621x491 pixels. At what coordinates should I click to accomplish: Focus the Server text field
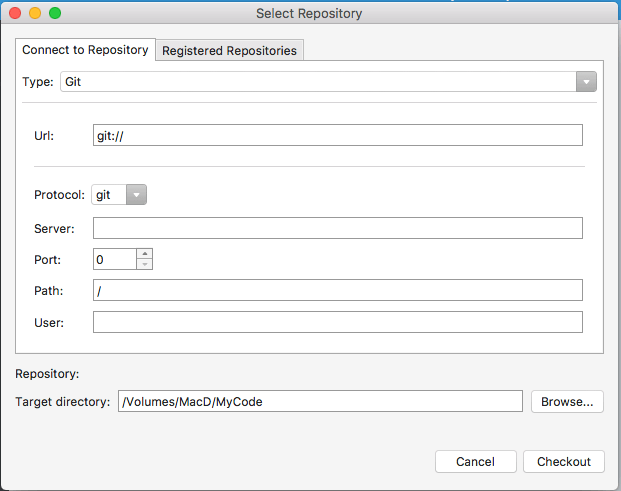[337, 228]
